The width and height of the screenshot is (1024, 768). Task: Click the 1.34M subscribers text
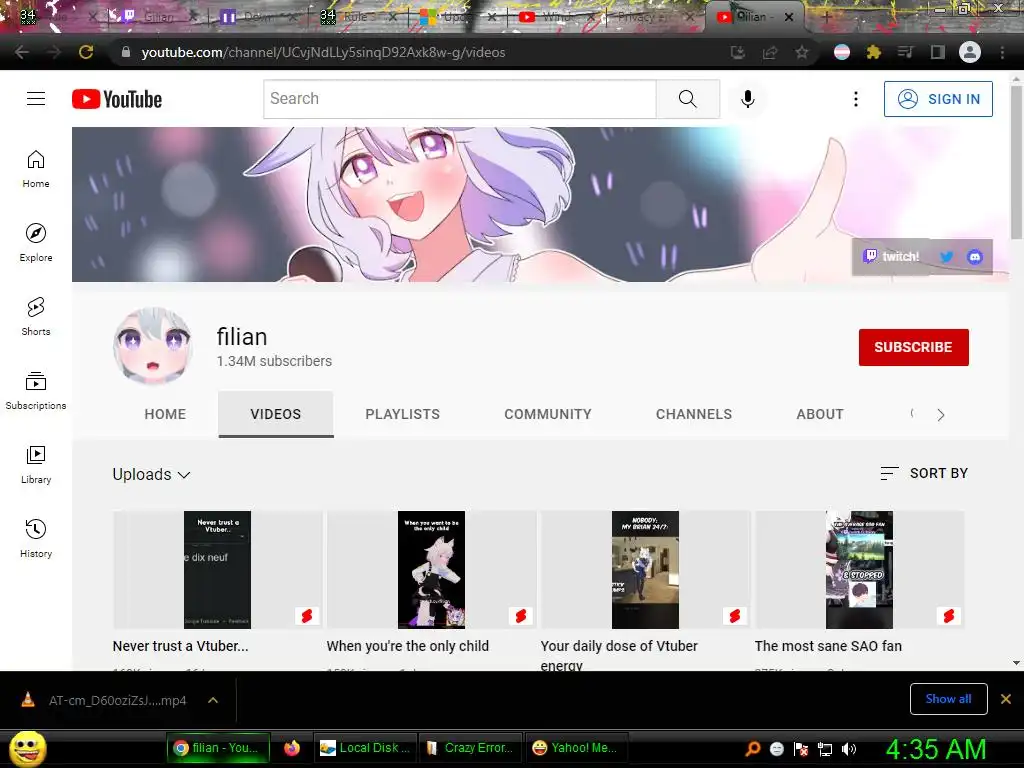(274, 361)
